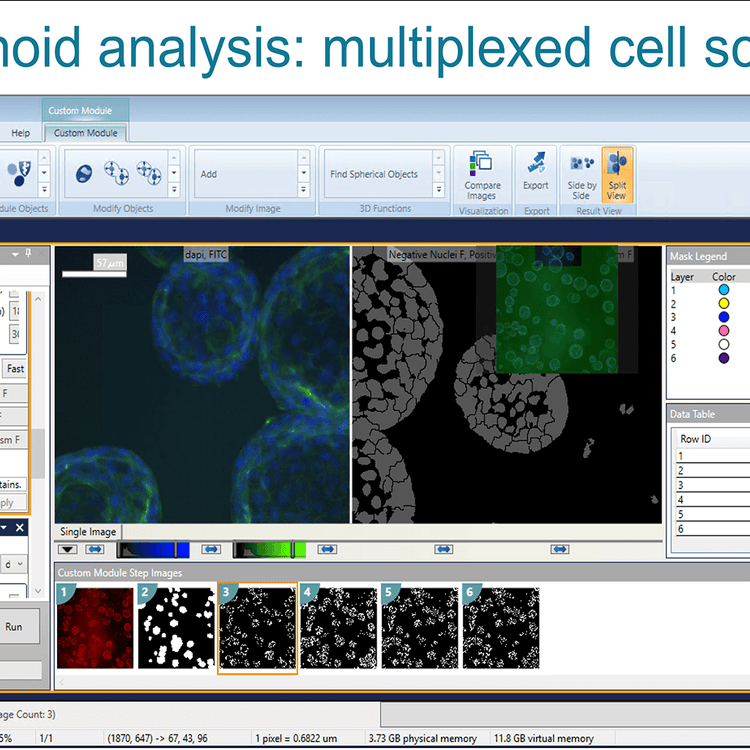Click the auto-scale arrow after green histogram

click(328, 549)
